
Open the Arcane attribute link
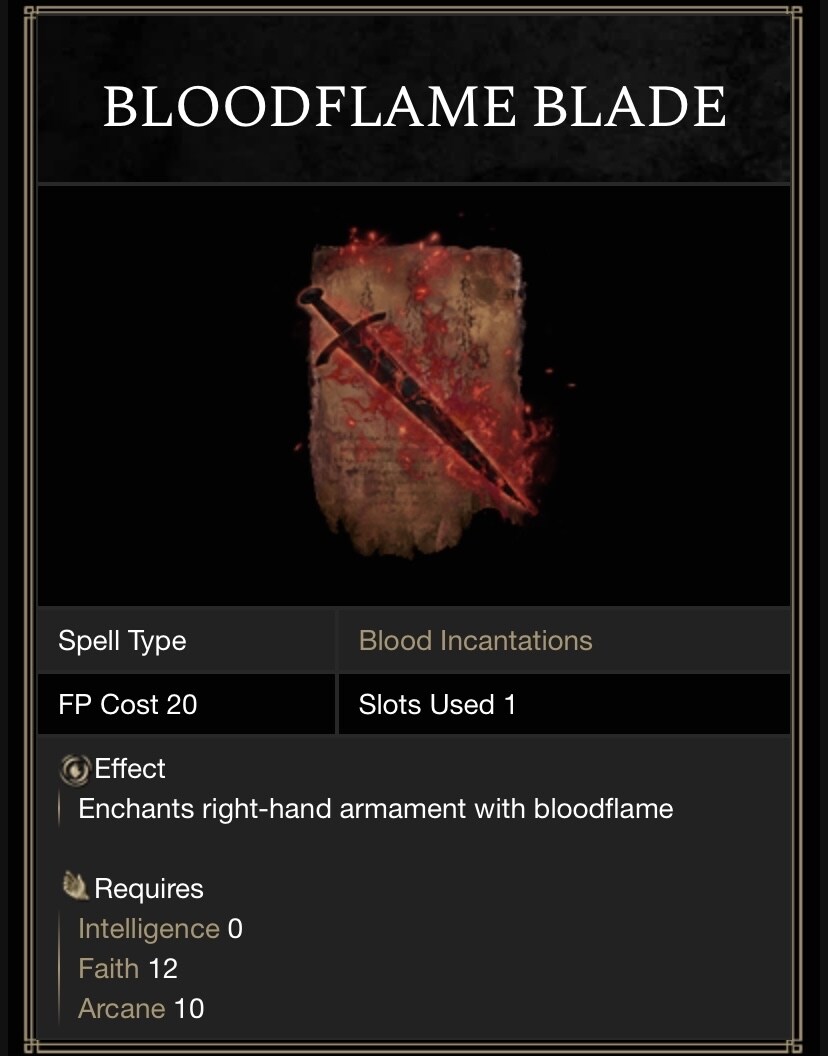(x=121, y=1008)
